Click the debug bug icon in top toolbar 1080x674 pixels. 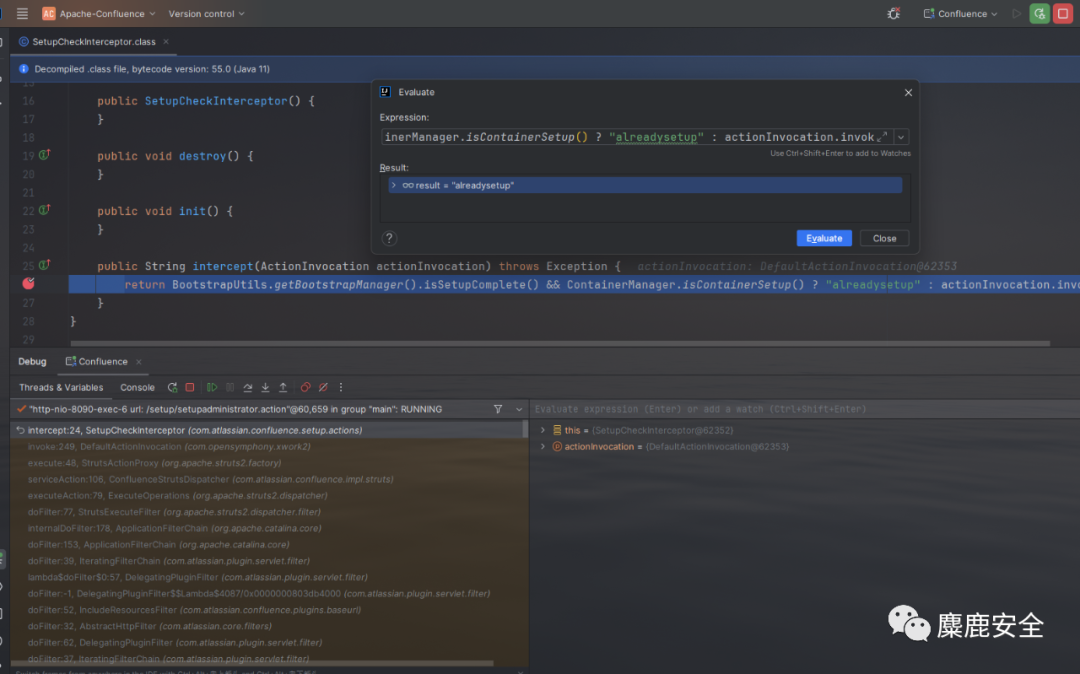click(893, 14)
